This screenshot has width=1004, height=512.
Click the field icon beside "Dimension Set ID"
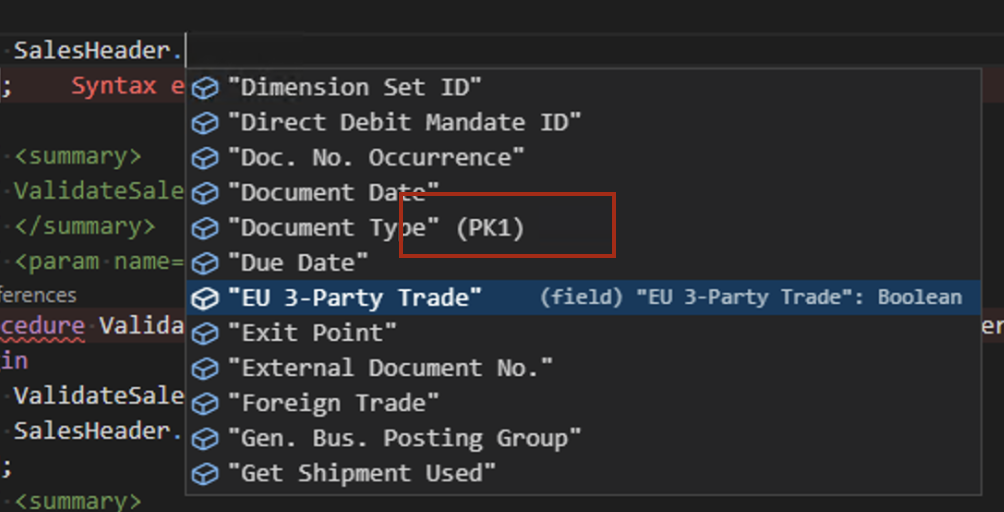tap(205, 88)
